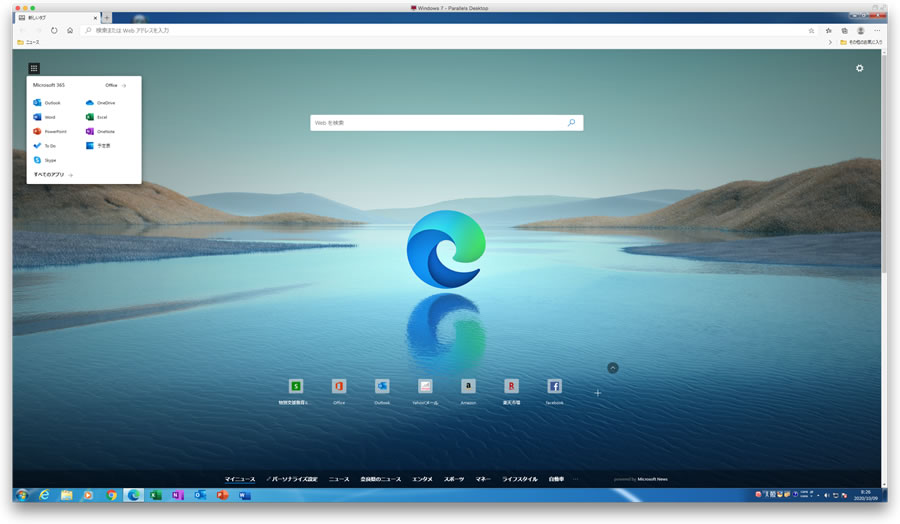This screenshot has width=900, height=524.
Task: Select the スポーツ news tab
Action: (454, 479)
